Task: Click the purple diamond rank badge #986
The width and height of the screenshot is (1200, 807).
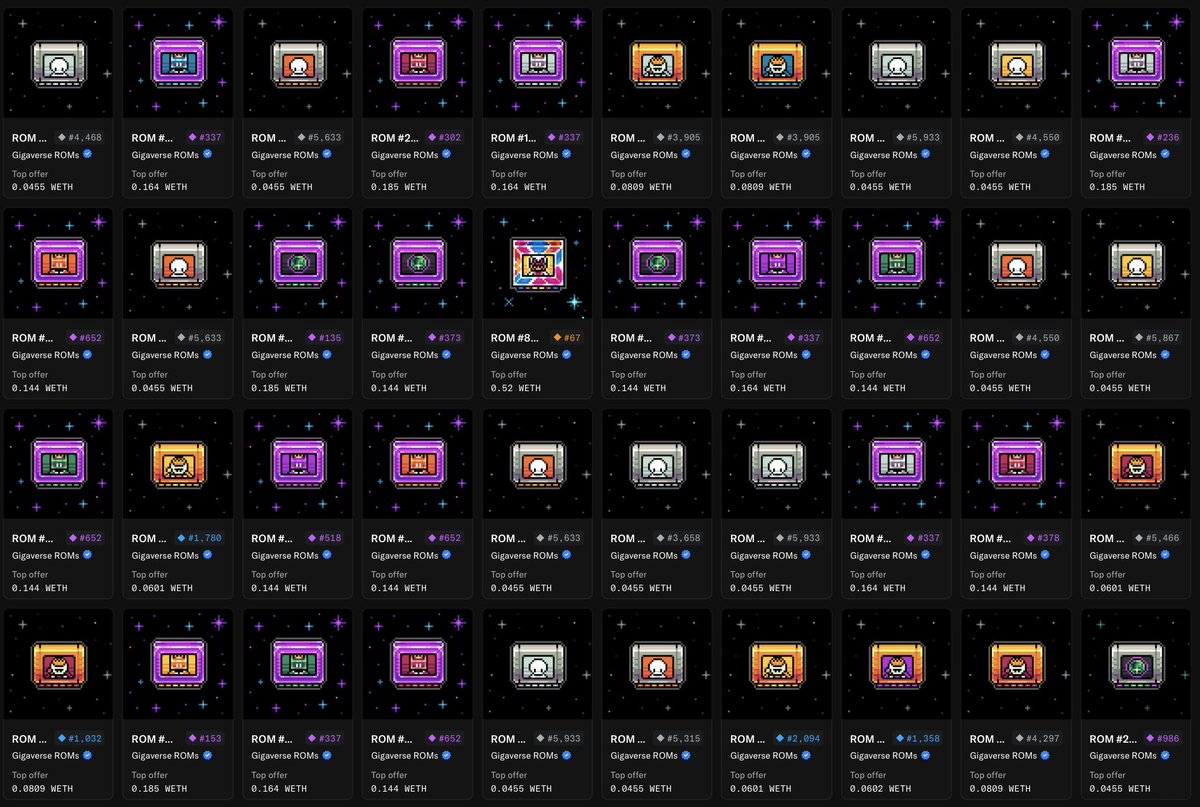Action: 1162,739
